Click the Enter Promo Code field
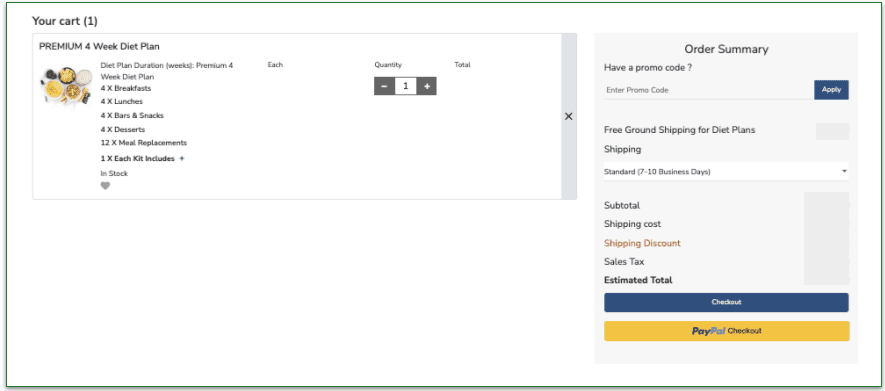The height and width of the screenshot is (391, 885). (708, 90)
